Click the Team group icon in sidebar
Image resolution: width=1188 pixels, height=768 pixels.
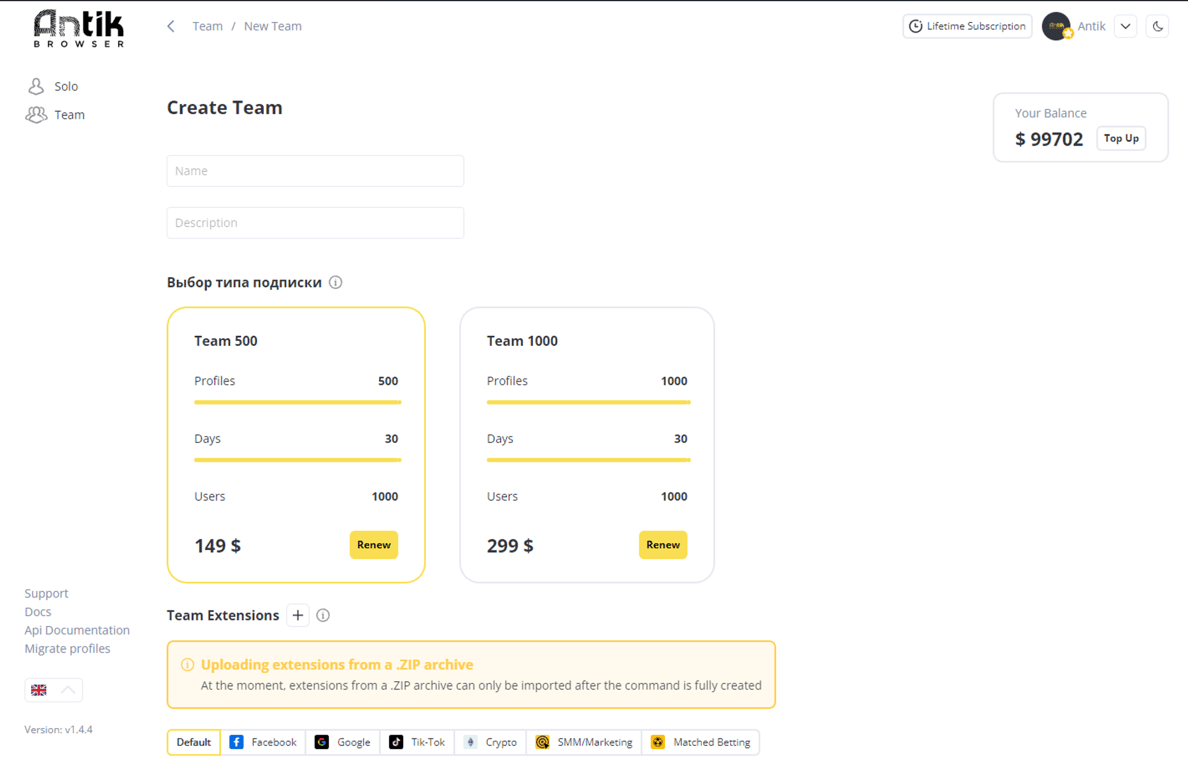point(36,114)
